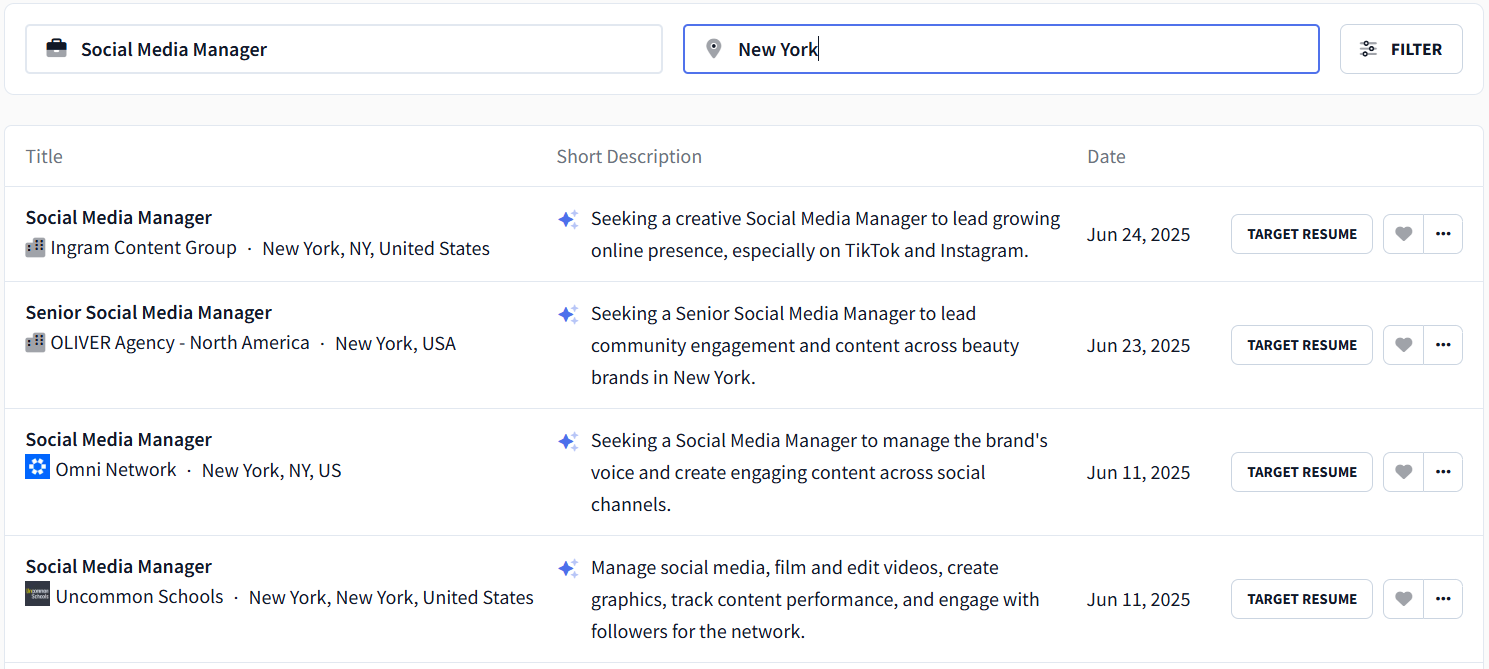The width and height of the screenshot is (1489, 669).
Task: Save the Uncommon Schools job using the heart
Action: (1403, 598)
